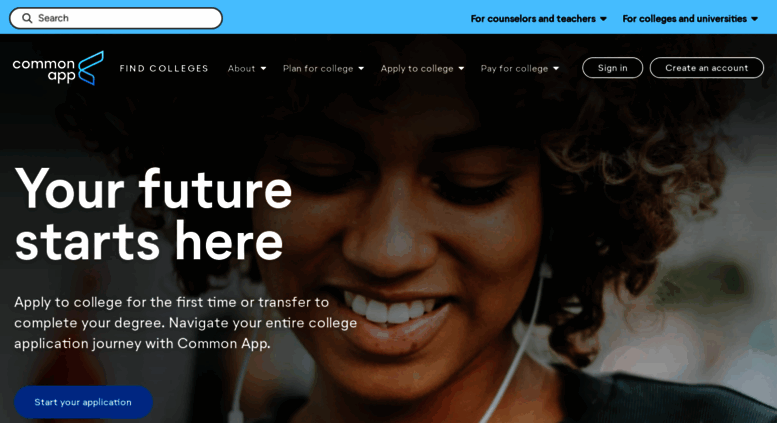Focus the Search input field
Viewport: 777px width, 423px height.
point(116,18)
